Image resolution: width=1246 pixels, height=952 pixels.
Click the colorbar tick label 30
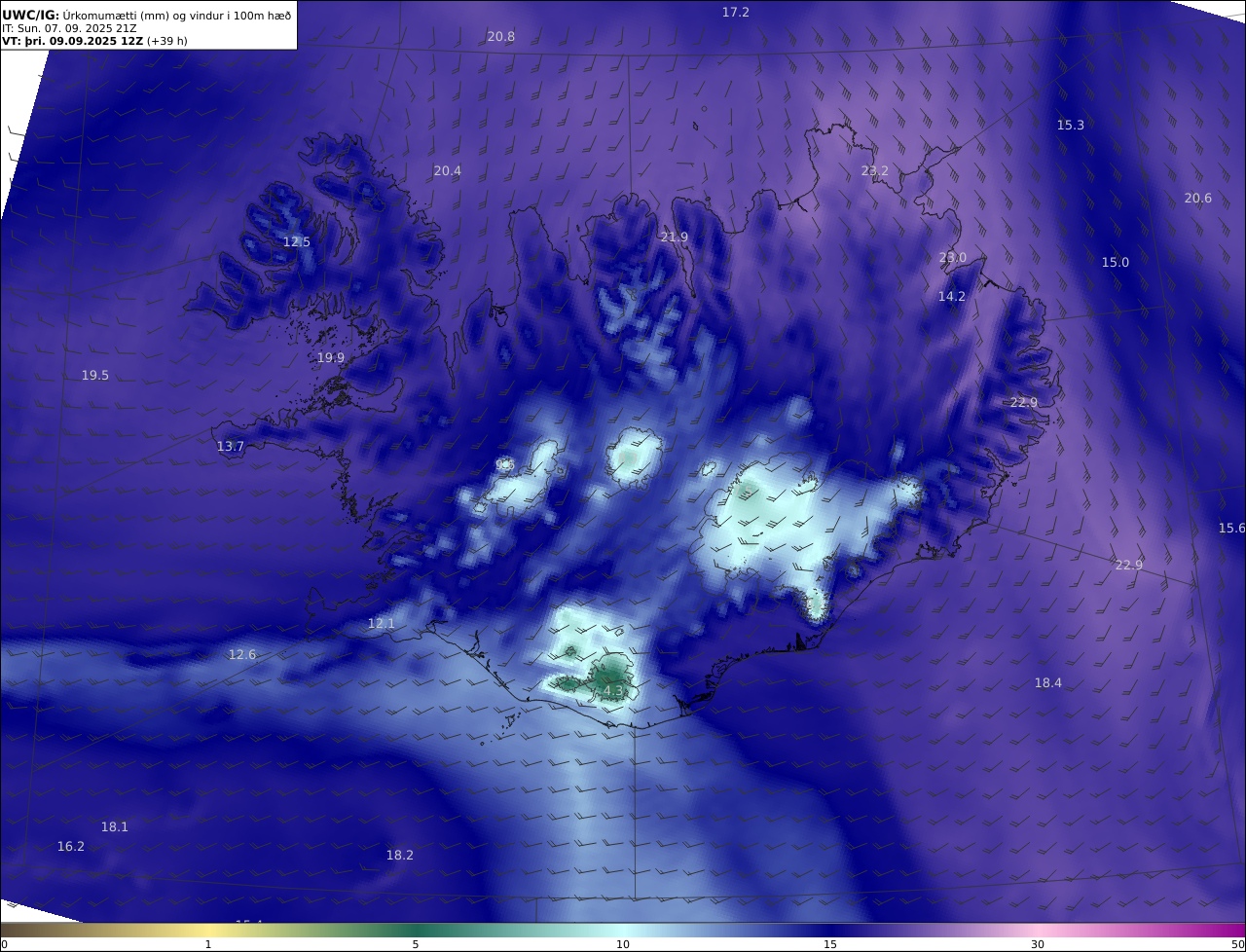click(x=1038, y=944)
